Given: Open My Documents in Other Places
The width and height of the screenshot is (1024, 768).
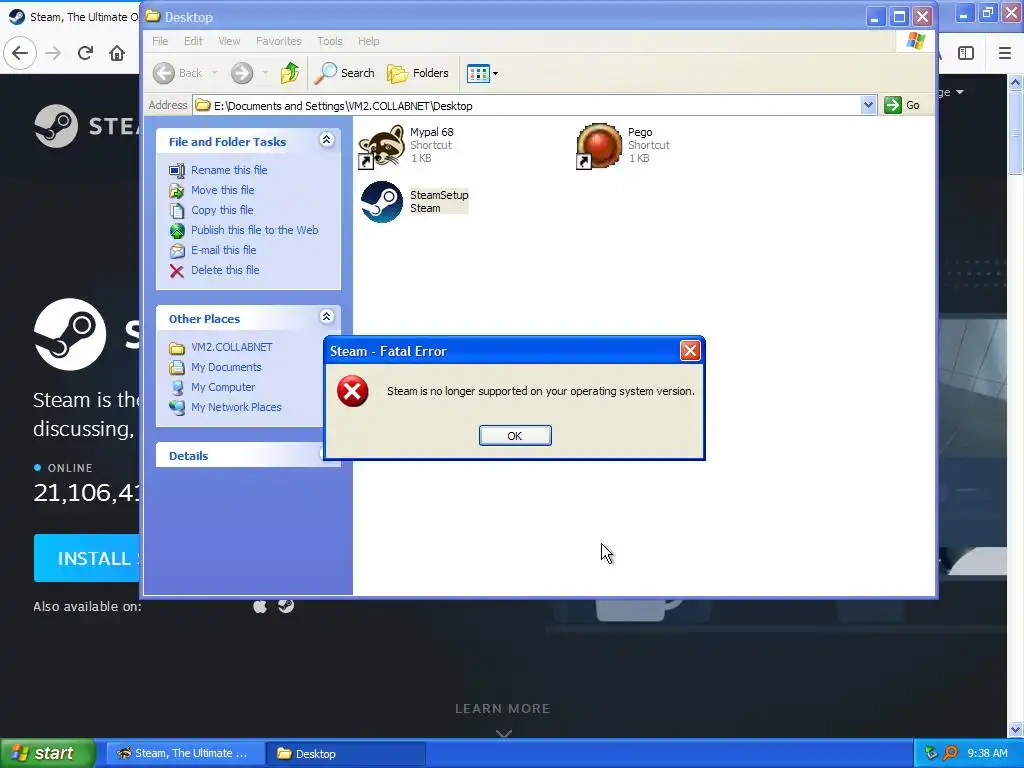Looking at the screenshot, I should click(x=226, y=367).
